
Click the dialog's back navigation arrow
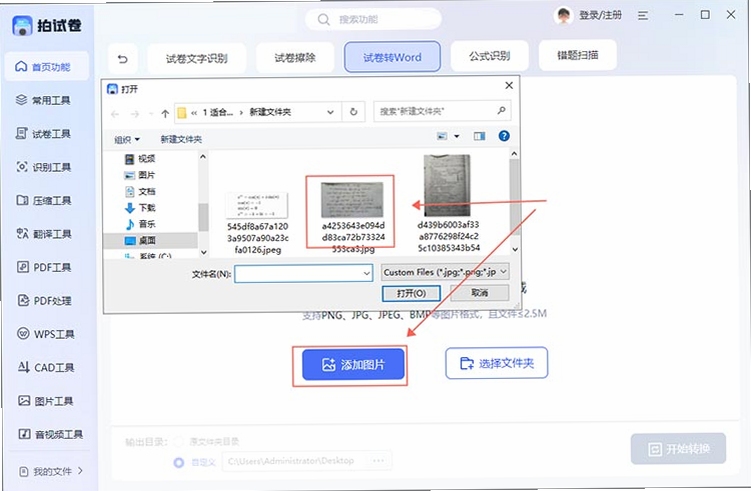click(115, 114)
